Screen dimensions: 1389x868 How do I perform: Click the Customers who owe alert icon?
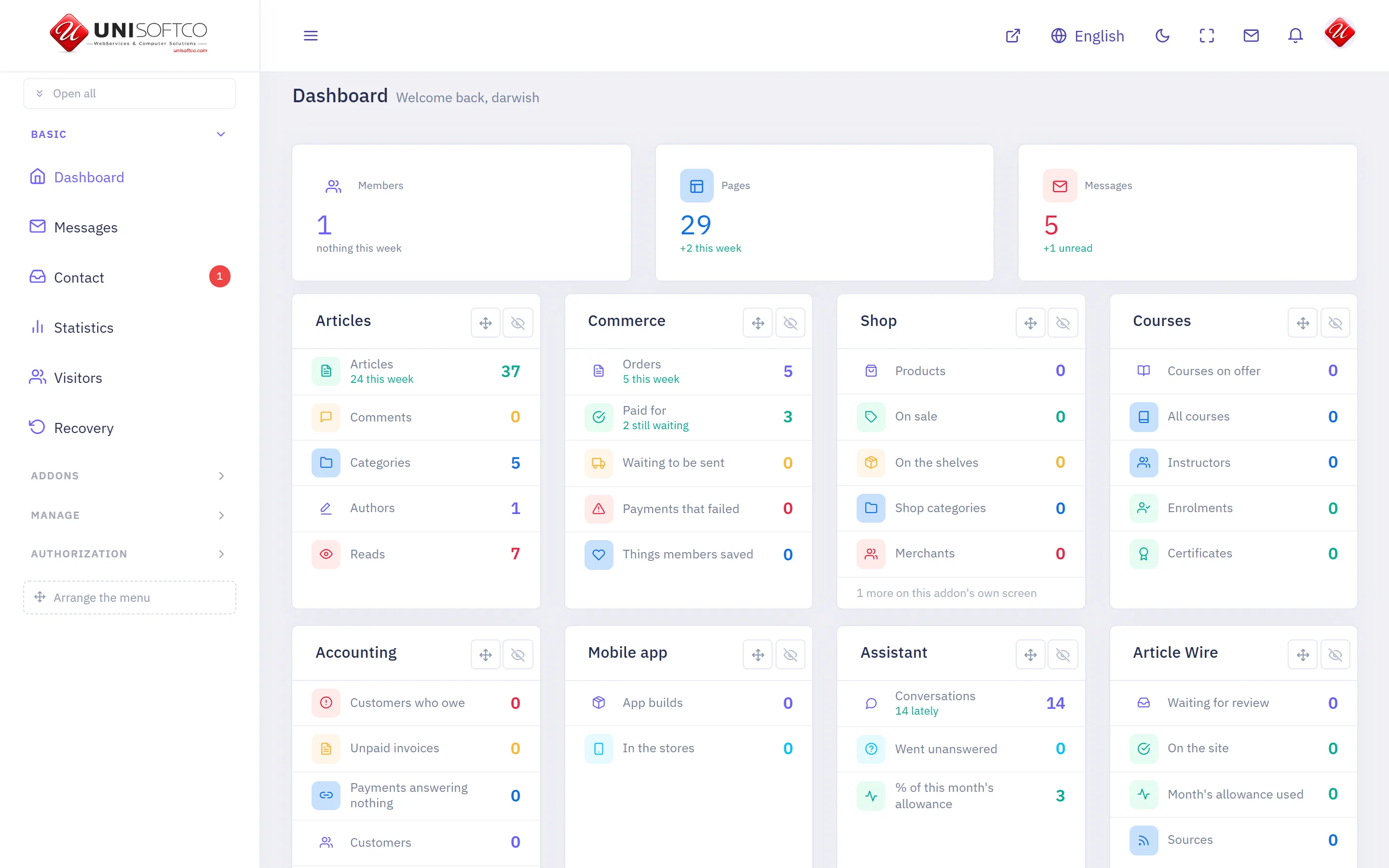tap(326, 703)
